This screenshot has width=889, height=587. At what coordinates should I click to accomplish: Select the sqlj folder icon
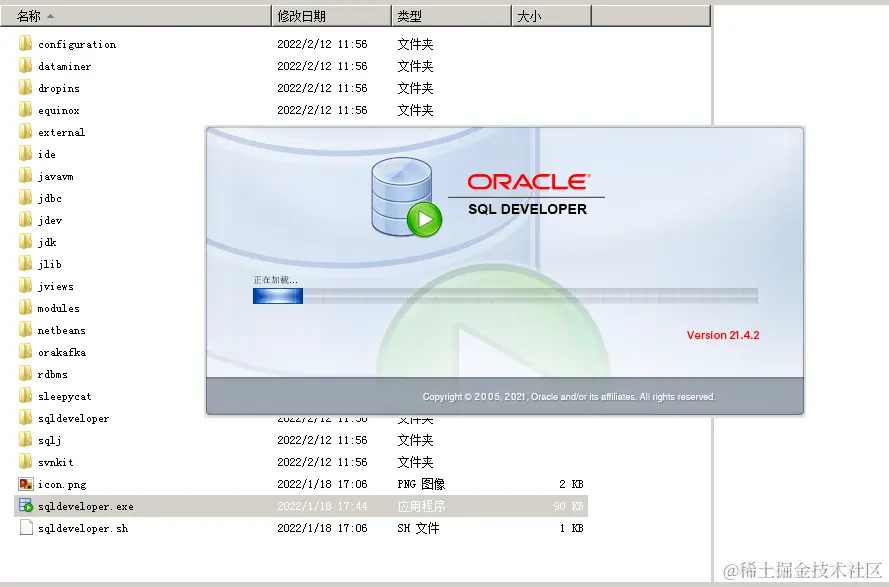point(26,440)
